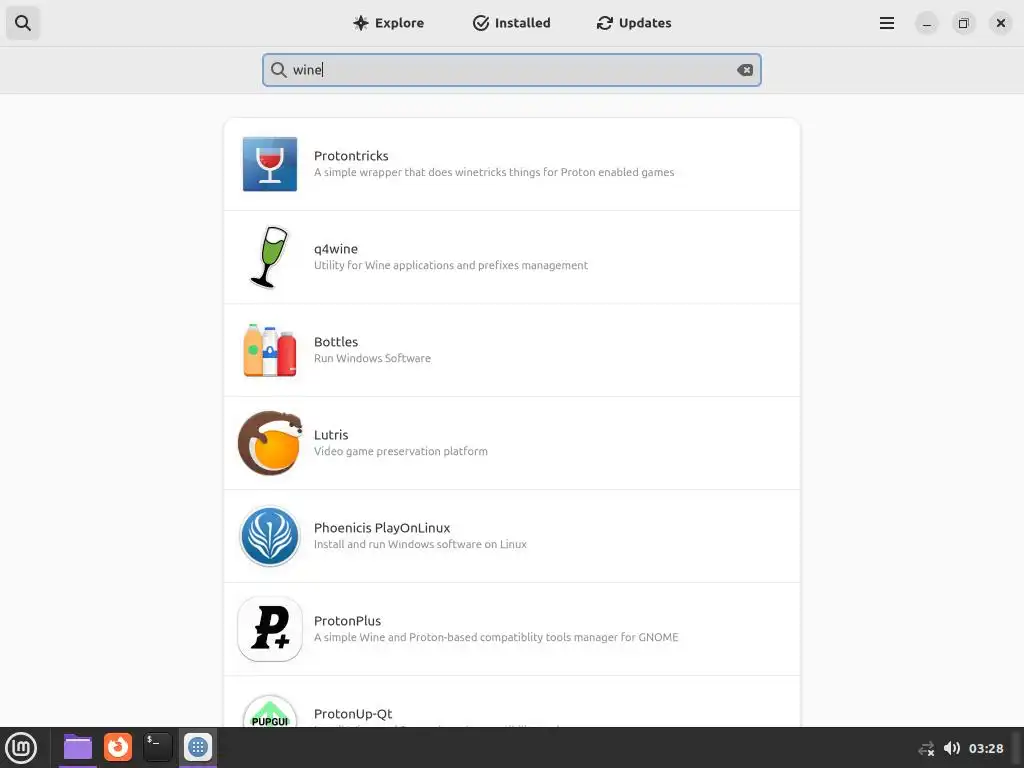Image resolution: width=1024 pixels, height=768 pixels.
Task: Launch the Files manager from taskbar
Action: 78,747
